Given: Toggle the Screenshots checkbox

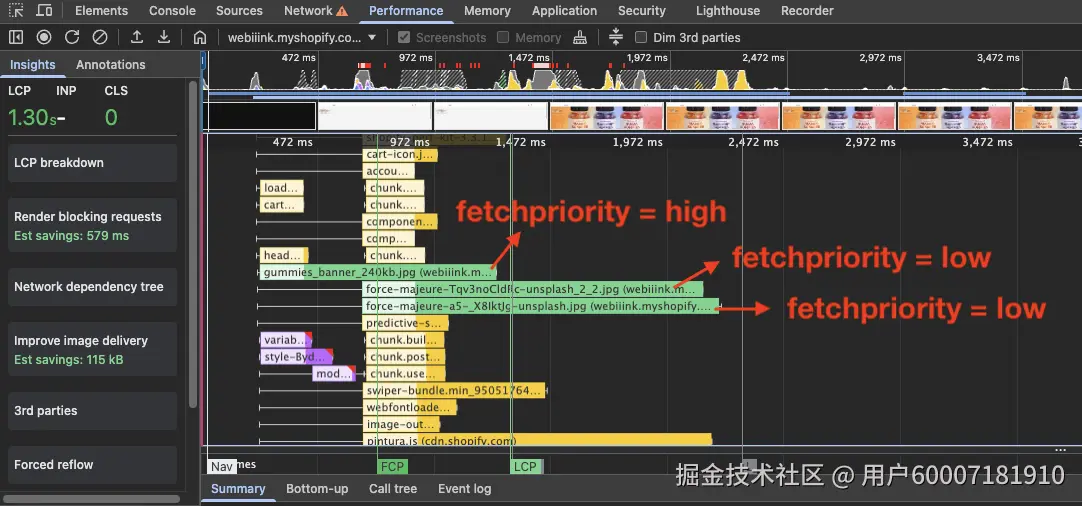Looking at the screenshot, I should click(x=404, y=37).
